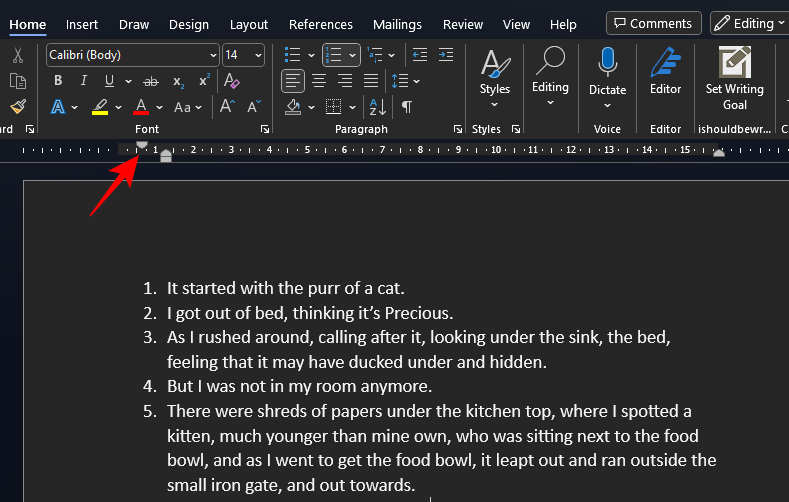Switch to the Design tab
This screenshot has height=502, width=789.
[x=189, y=24]
